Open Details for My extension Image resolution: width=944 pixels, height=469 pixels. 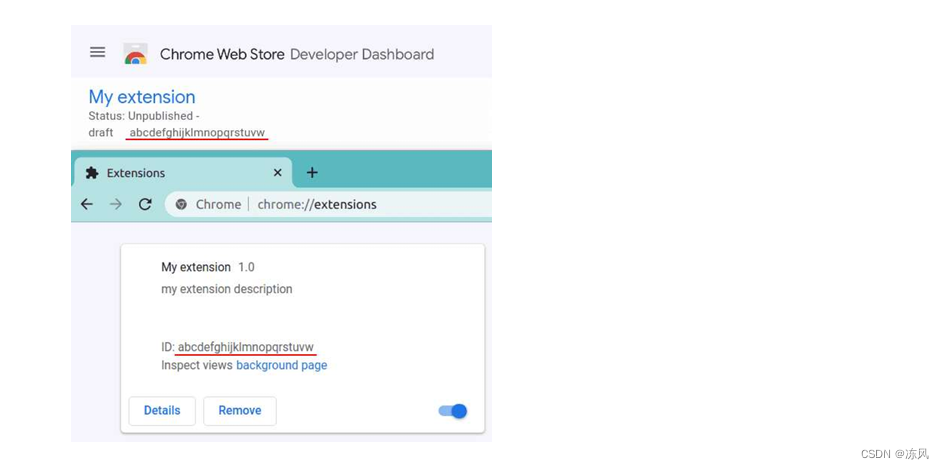tap(162, 411)
